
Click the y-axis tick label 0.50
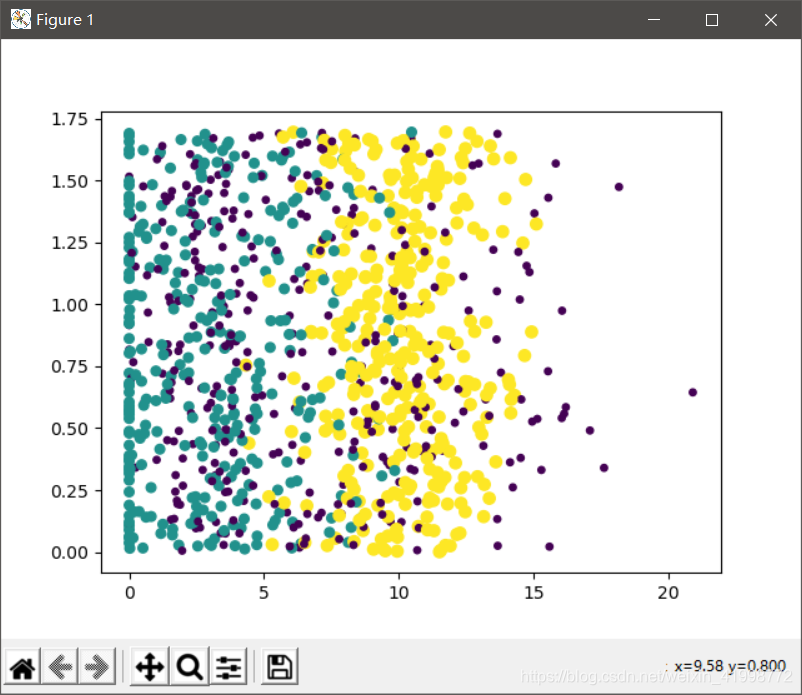coord(70,429)
